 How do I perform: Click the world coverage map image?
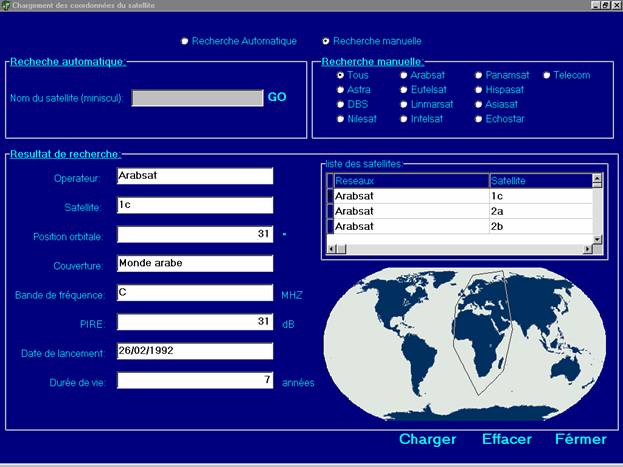[464, 344]
